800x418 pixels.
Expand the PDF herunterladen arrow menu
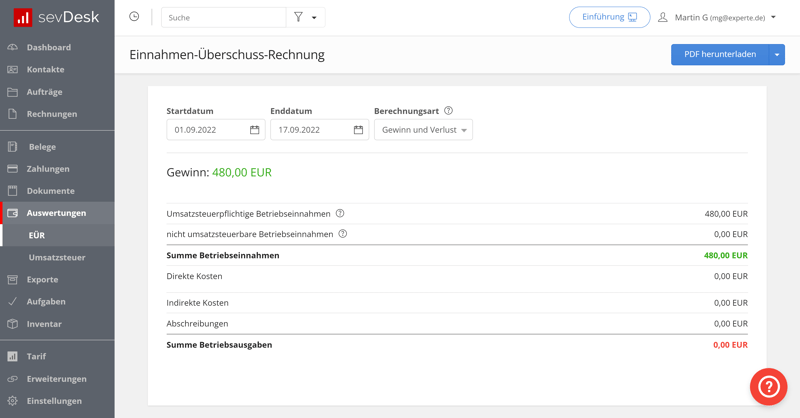[x=777, y=55]
